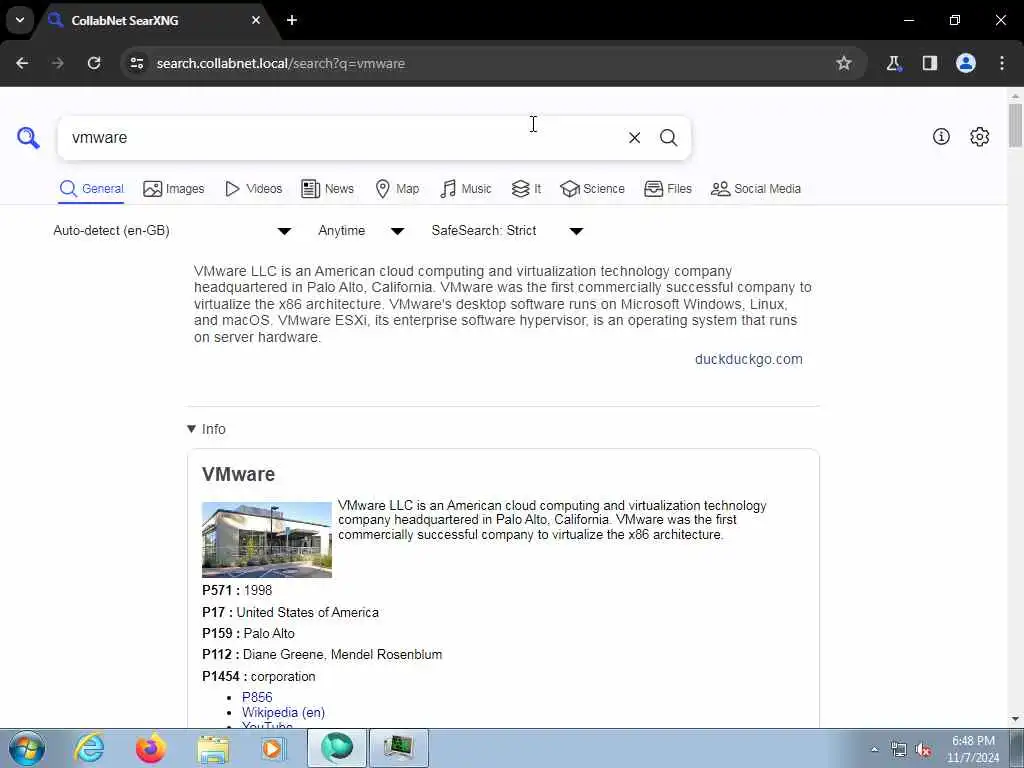Open the muted volume tray icon
Screen dimensions: 1024x768
tap(923, 750)
